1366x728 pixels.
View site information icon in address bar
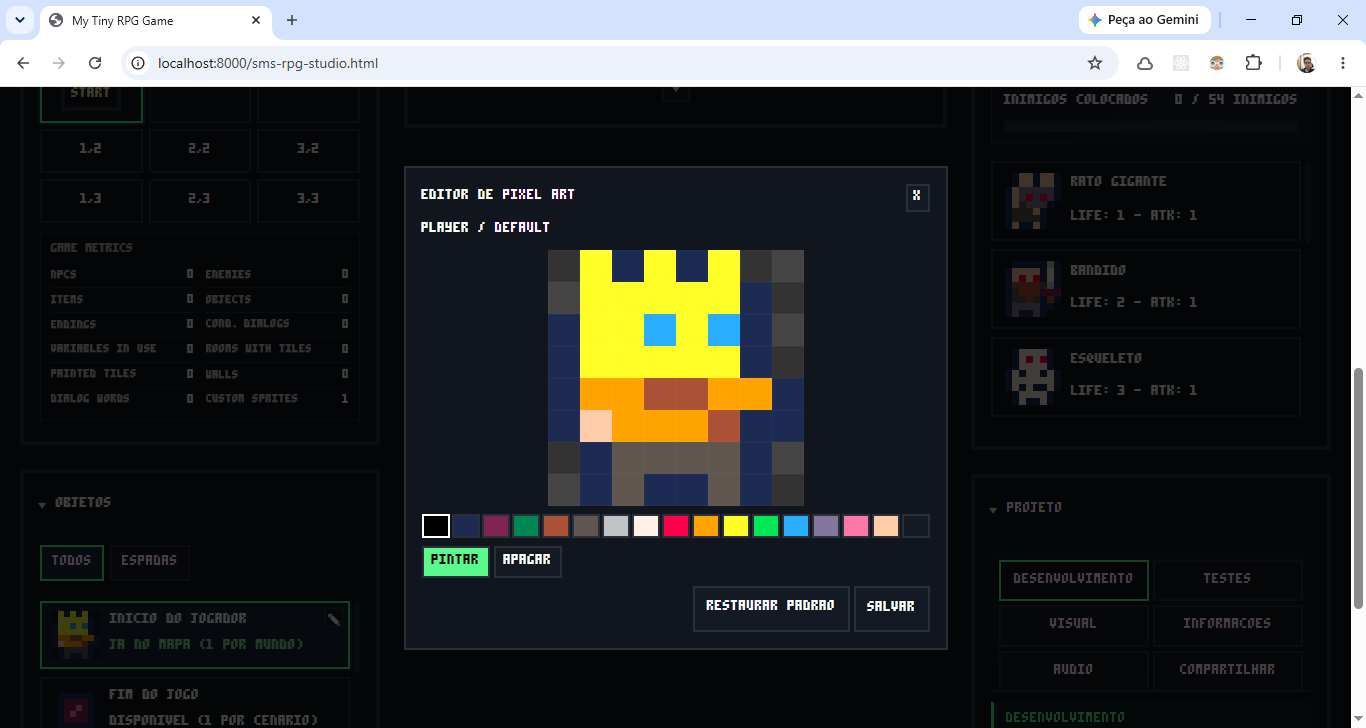click(x=140, y=63)
